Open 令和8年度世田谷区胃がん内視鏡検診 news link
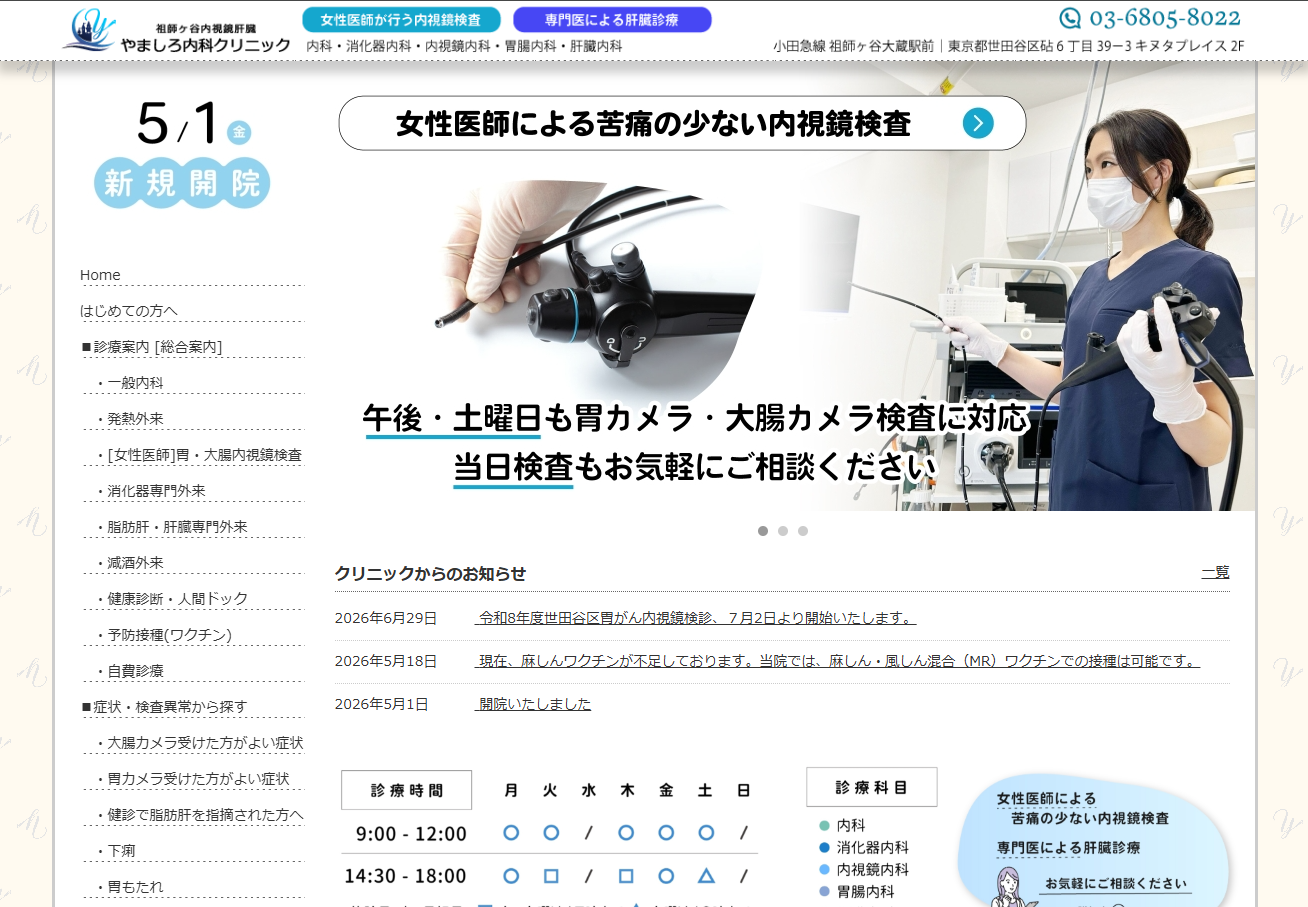Image resolution: width=1308 pixels, height=907 pixels. coord(695,618)
